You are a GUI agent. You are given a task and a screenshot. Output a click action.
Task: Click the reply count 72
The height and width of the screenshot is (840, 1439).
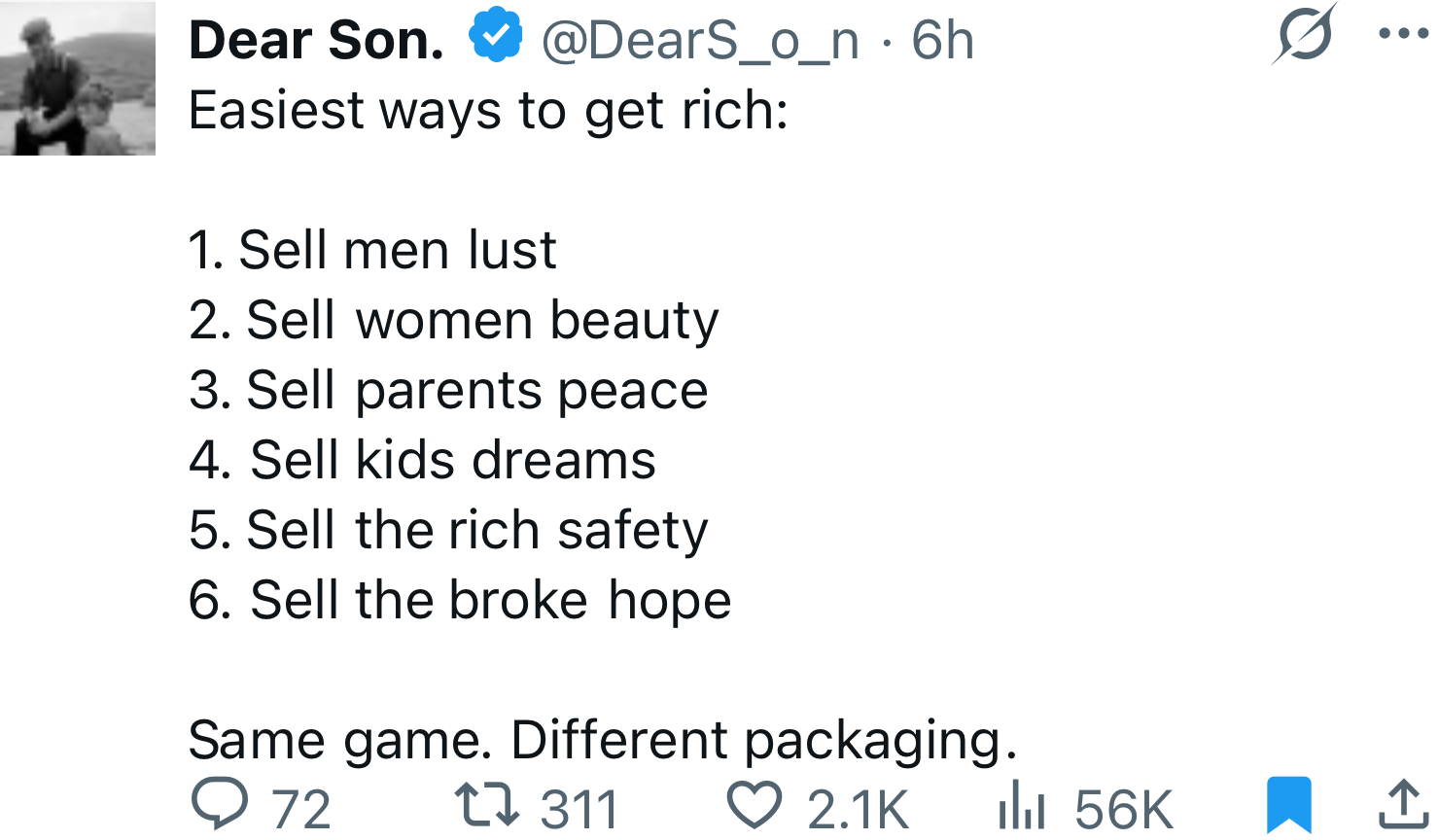tap(301, 809)
